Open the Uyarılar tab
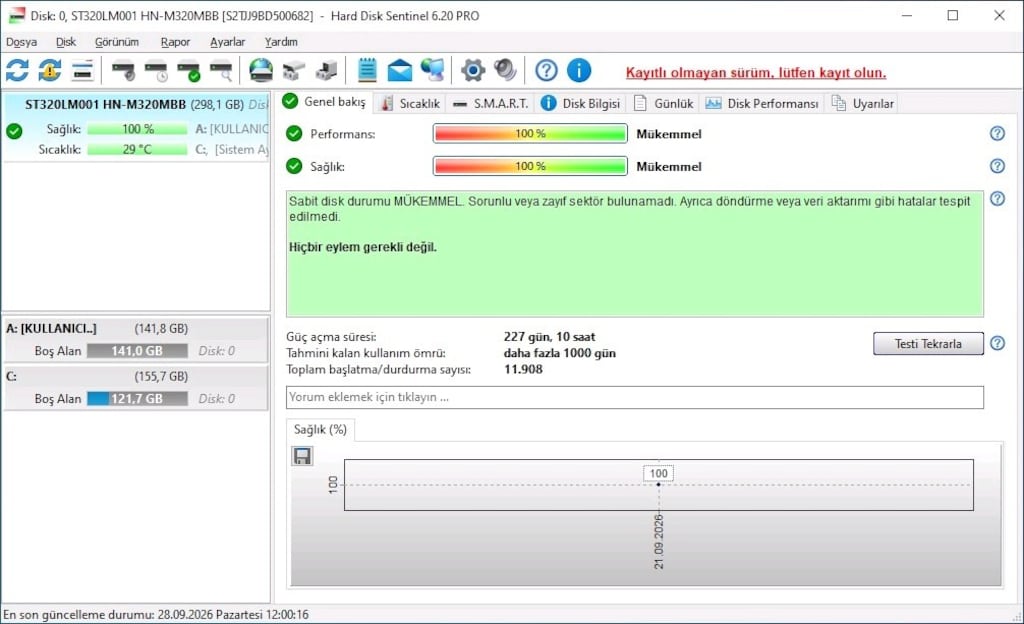1024x624 pixels. click(862, 103)
